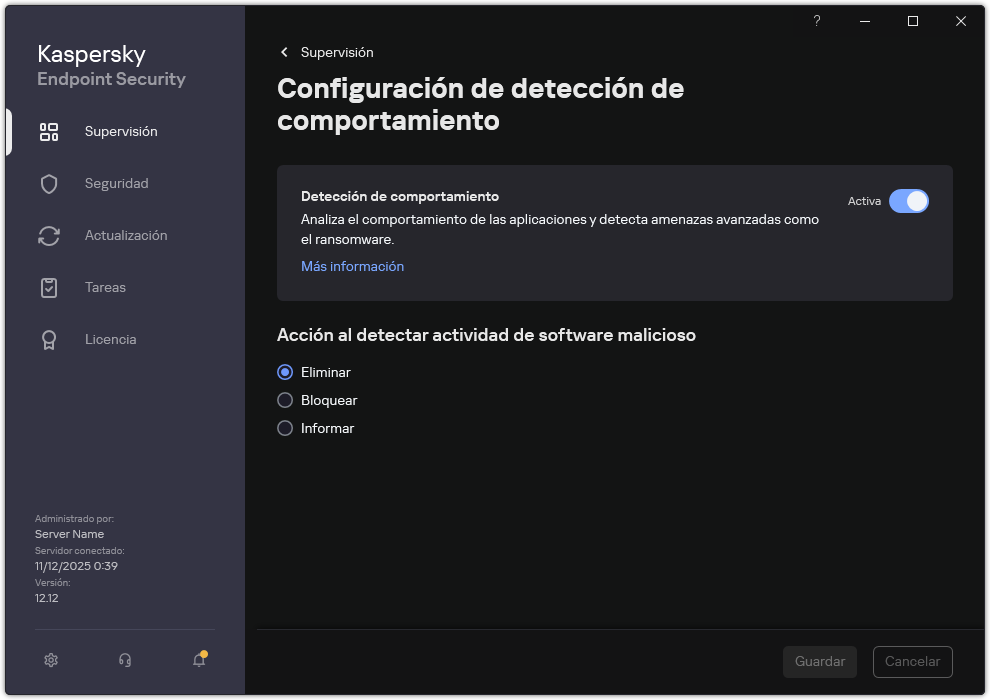Screen dimensions: 990x700
Task: Click the help question mark icon
Action: 816,21
